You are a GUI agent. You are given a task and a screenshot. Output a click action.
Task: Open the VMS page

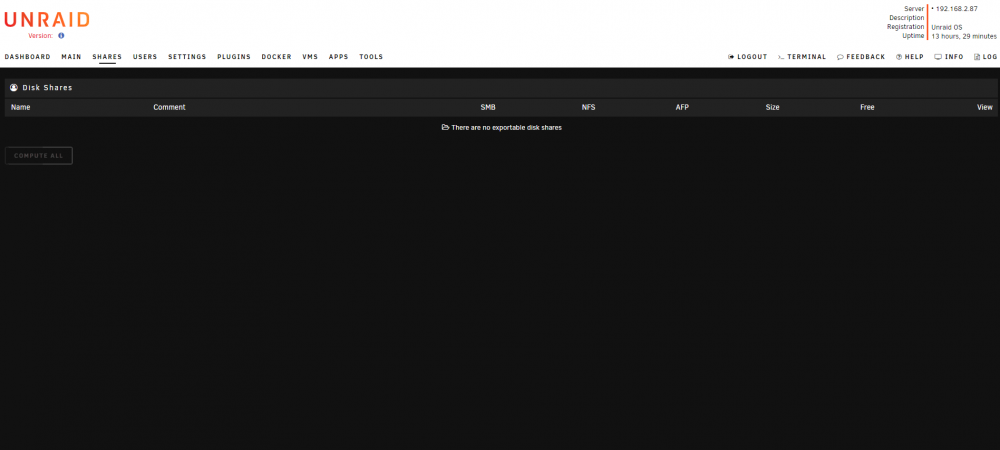310,57
